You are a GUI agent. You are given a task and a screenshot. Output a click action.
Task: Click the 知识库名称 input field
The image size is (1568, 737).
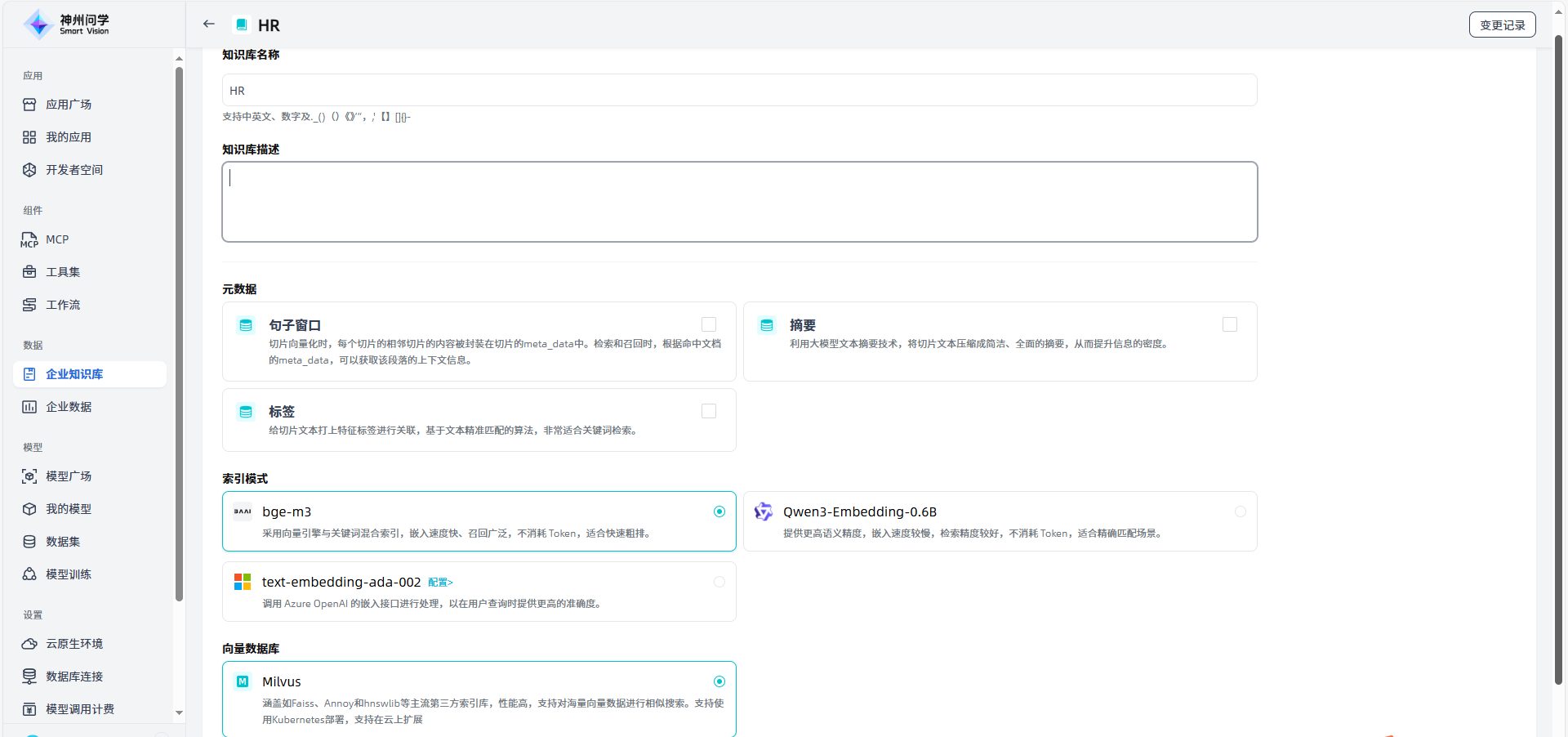[739, 91]
